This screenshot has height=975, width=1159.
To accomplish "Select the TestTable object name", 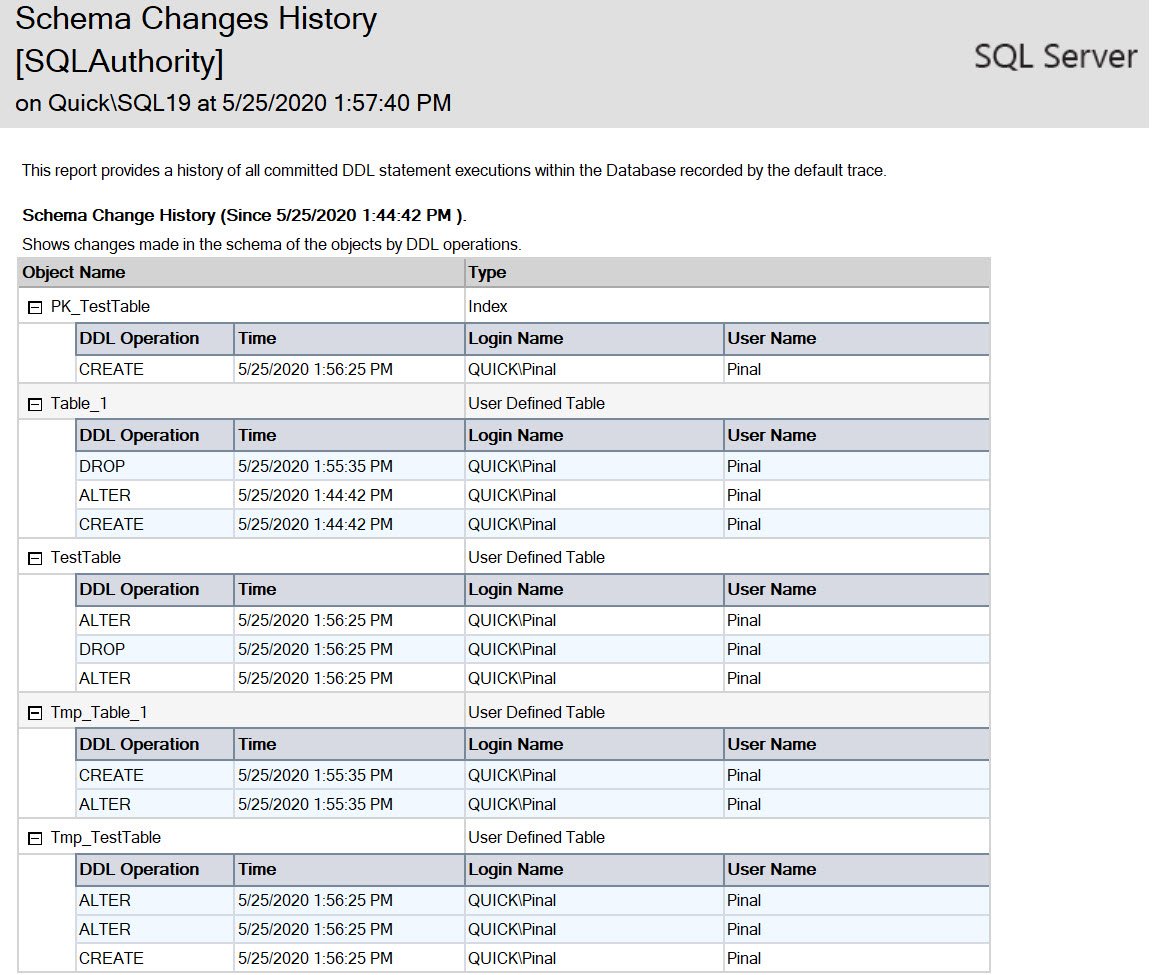I will tap(86, 557).
